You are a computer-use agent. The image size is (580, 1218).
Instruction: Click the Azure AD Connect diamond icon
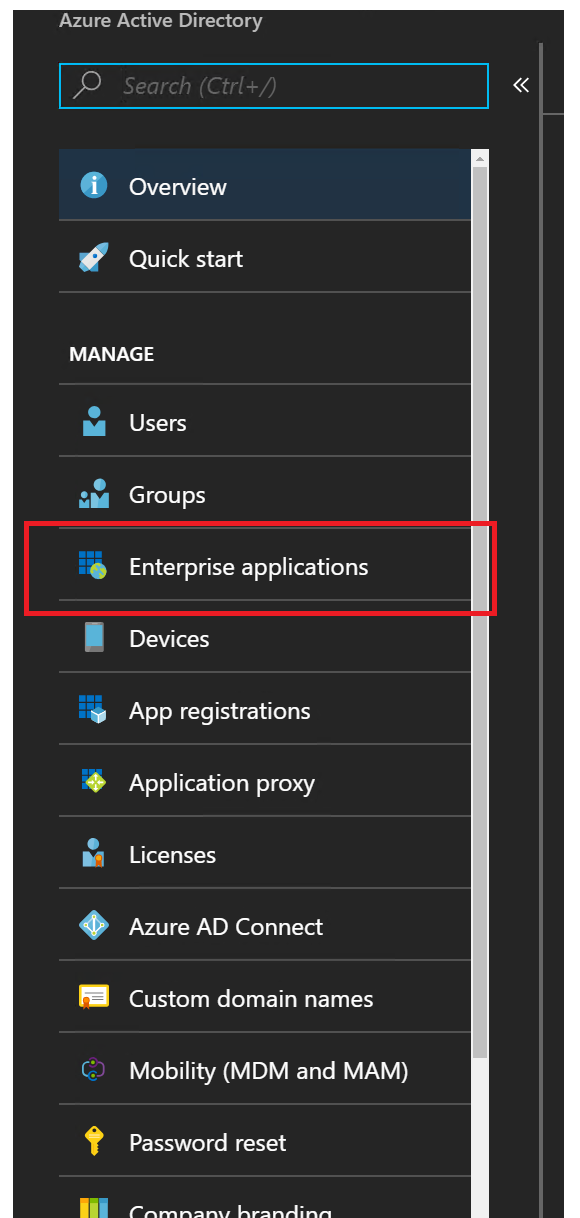(94, 926)
